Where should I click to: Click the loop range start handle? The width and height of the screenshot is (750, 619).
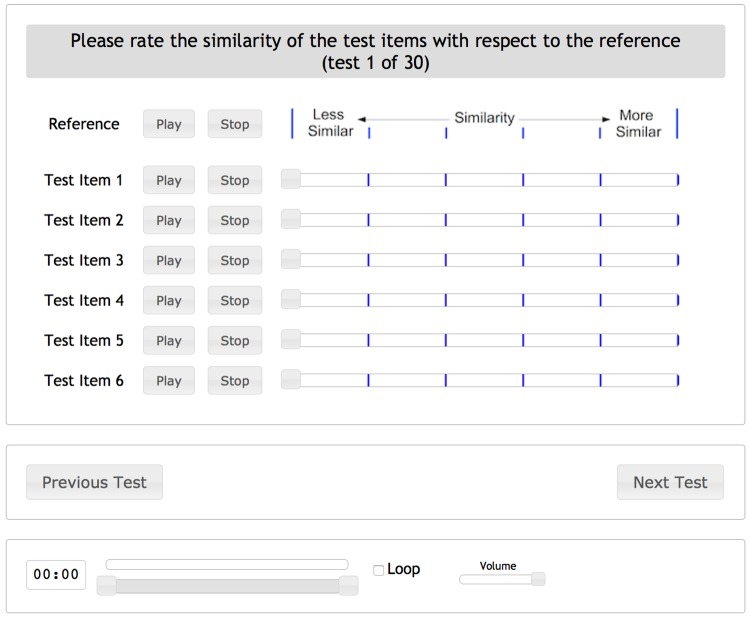(x=106, y=586)
